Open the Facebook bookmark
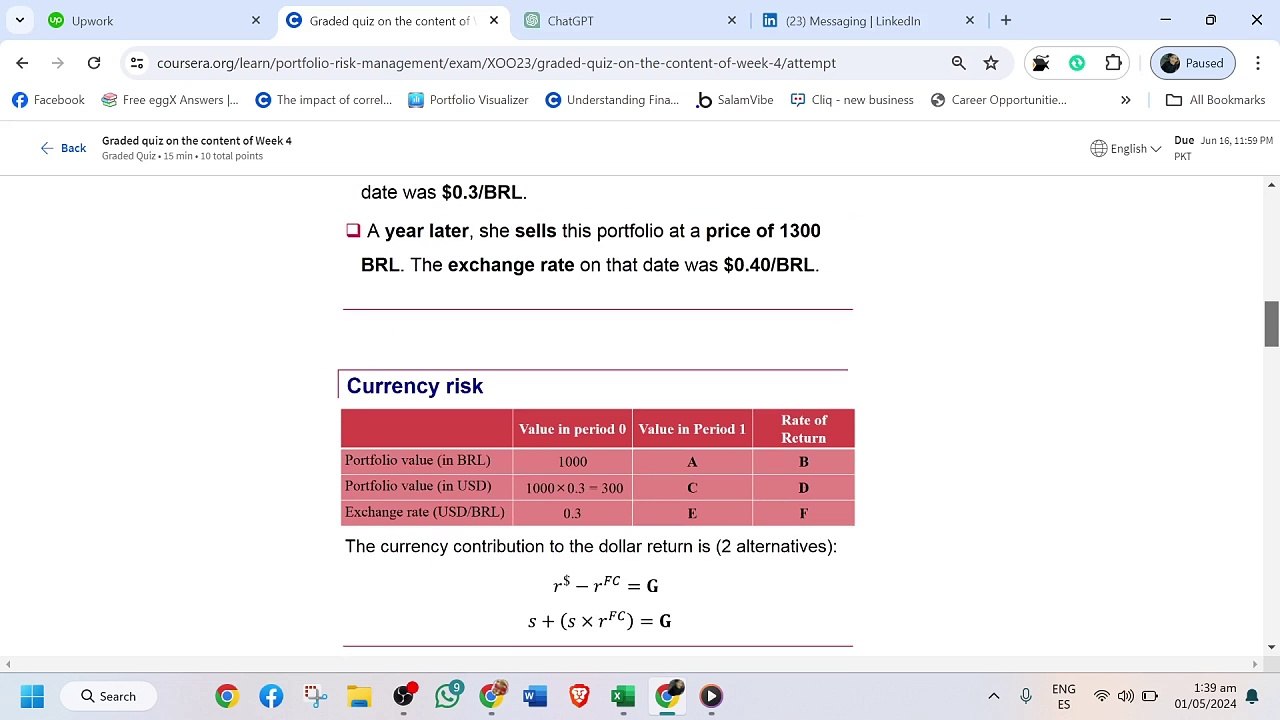The width and height of the screenshot is (1280, 720). (48, 100)
